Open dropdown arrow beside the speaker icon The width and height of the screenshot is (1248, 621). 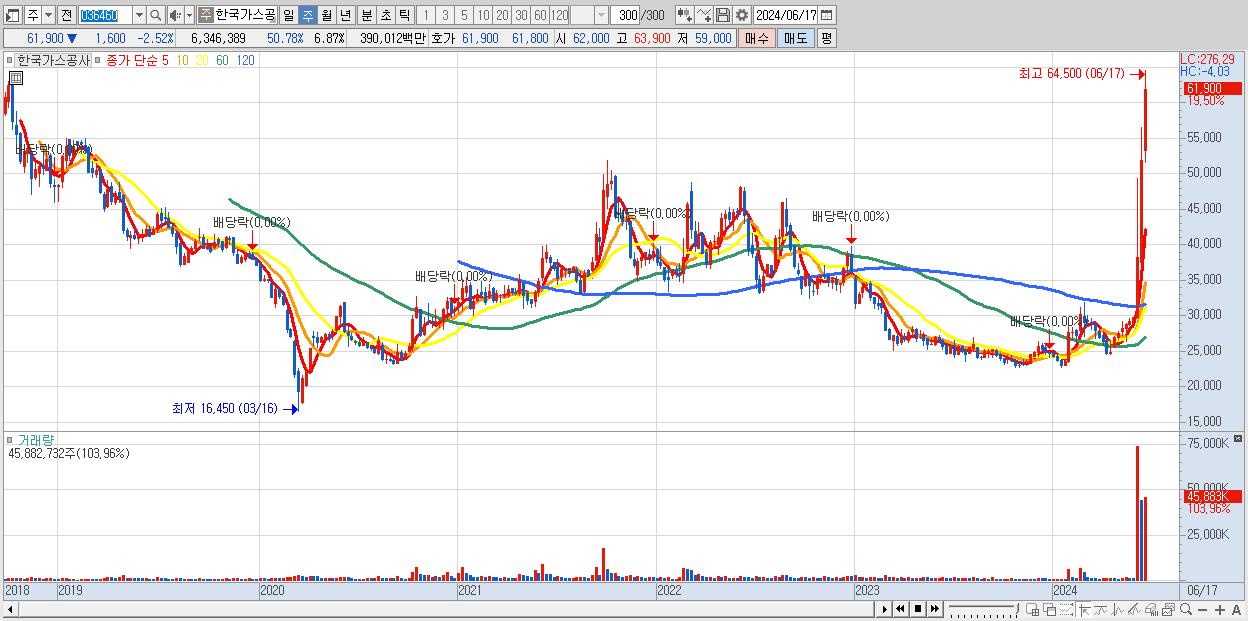click(x=189, y=15)
